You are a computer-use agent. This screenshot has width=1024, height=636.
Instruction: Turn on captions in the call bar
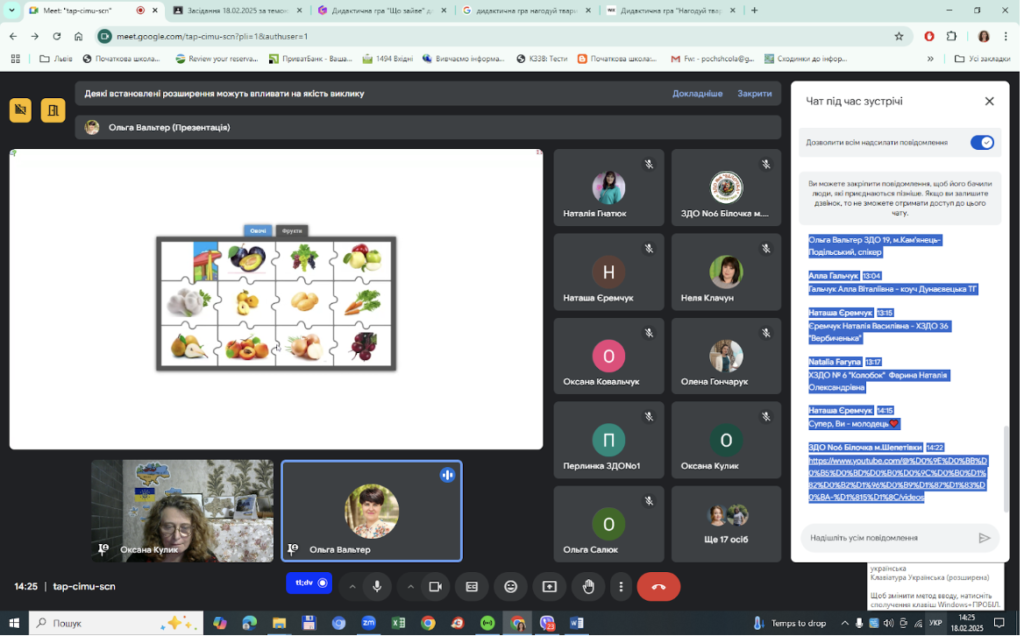coord(472,587)
